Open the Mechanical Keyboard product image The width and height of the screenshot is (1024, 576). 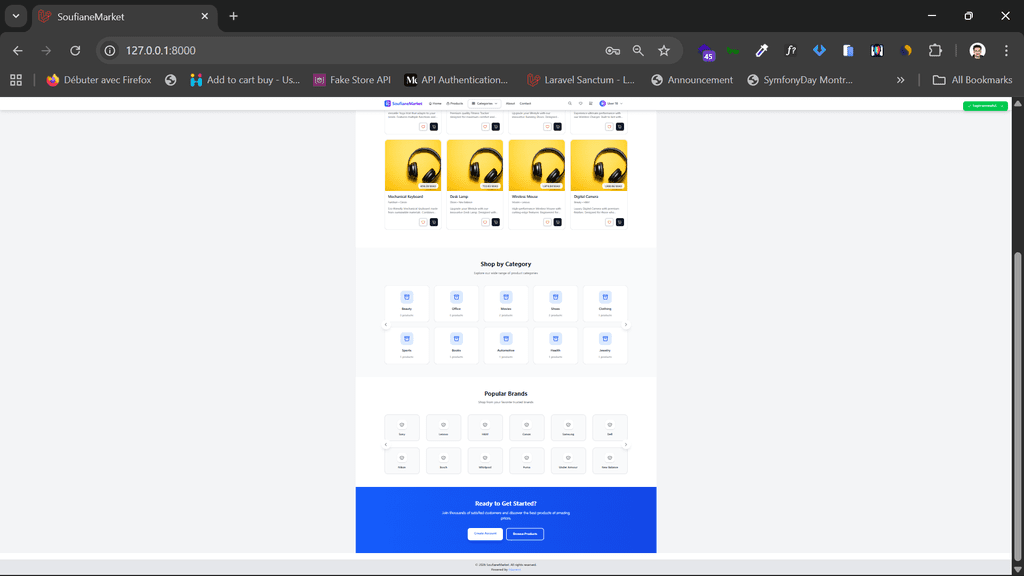point(413,165)
